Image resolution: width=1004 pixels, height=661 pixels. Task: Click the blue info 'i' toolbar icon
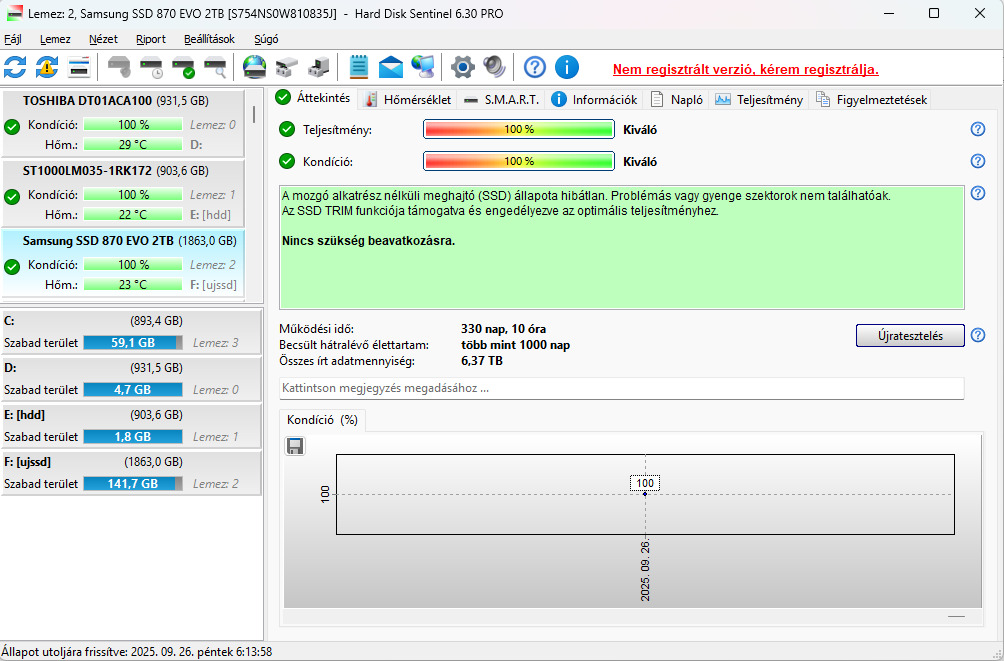567,67
